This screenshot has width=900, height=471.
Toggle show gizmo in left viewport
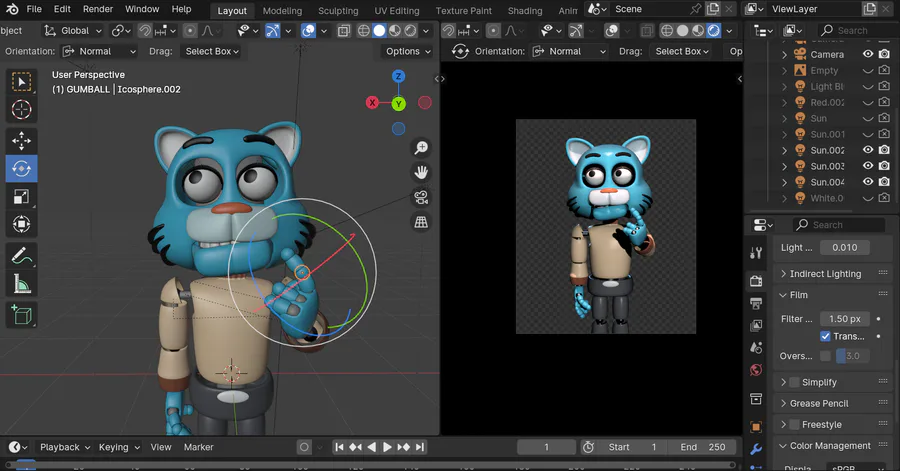coord(273,30)
